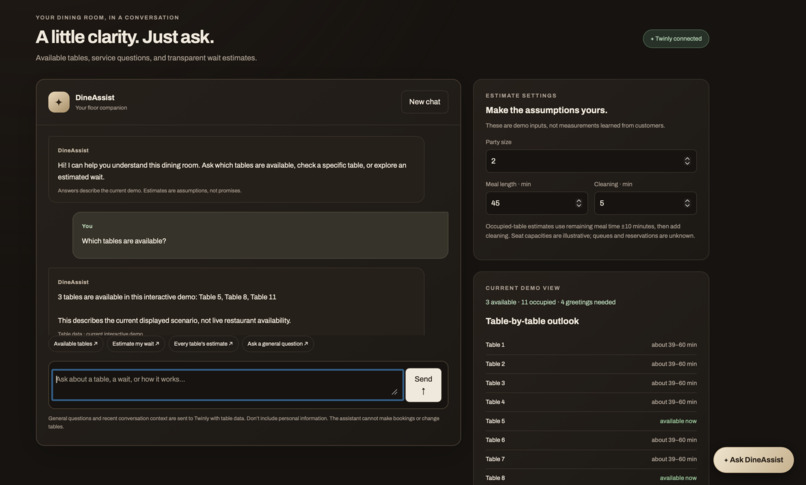The height and width of the screenshot is (485, 806).
Task: Select the Table 2 outlook row
Action: [591, 364]
